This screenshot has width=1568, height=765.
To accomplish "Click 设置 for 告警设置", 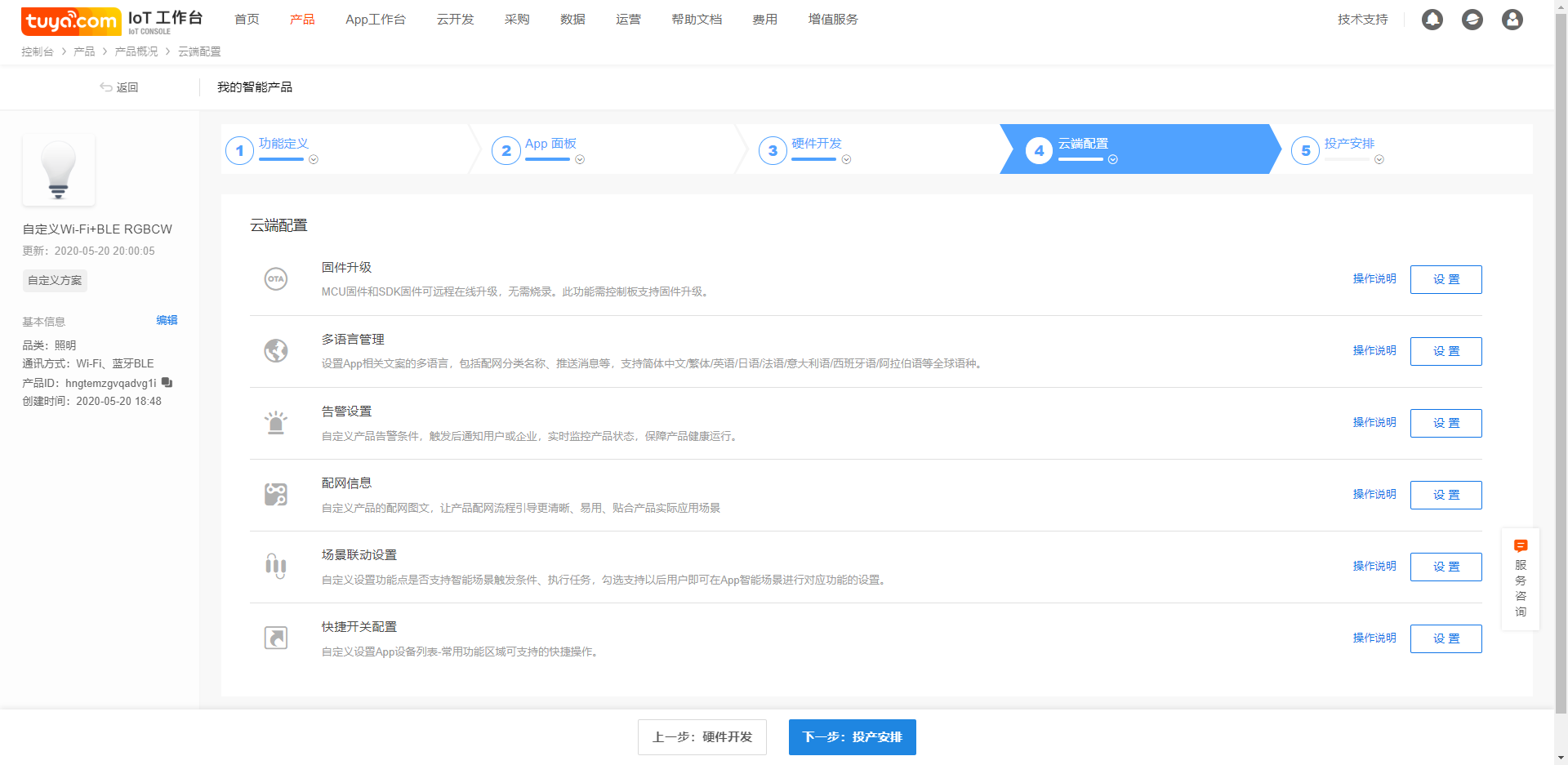I will pyautogui.click(x=1445, y=423).
